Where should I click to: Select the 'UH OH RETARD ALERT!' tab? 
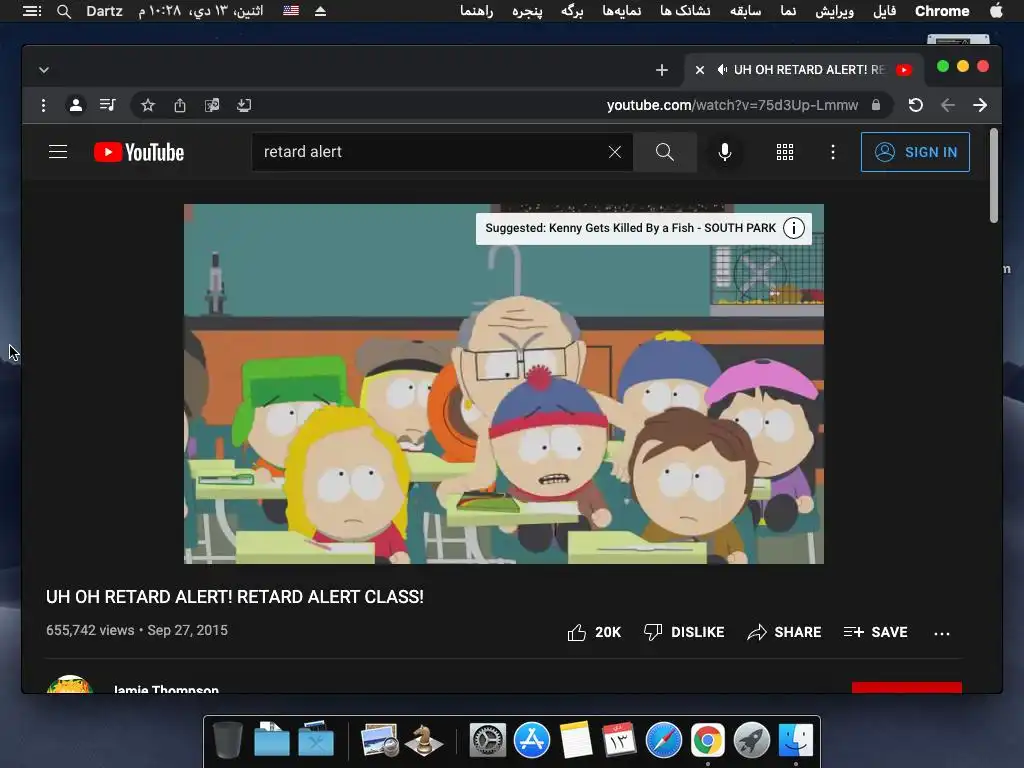pos(805,70)
